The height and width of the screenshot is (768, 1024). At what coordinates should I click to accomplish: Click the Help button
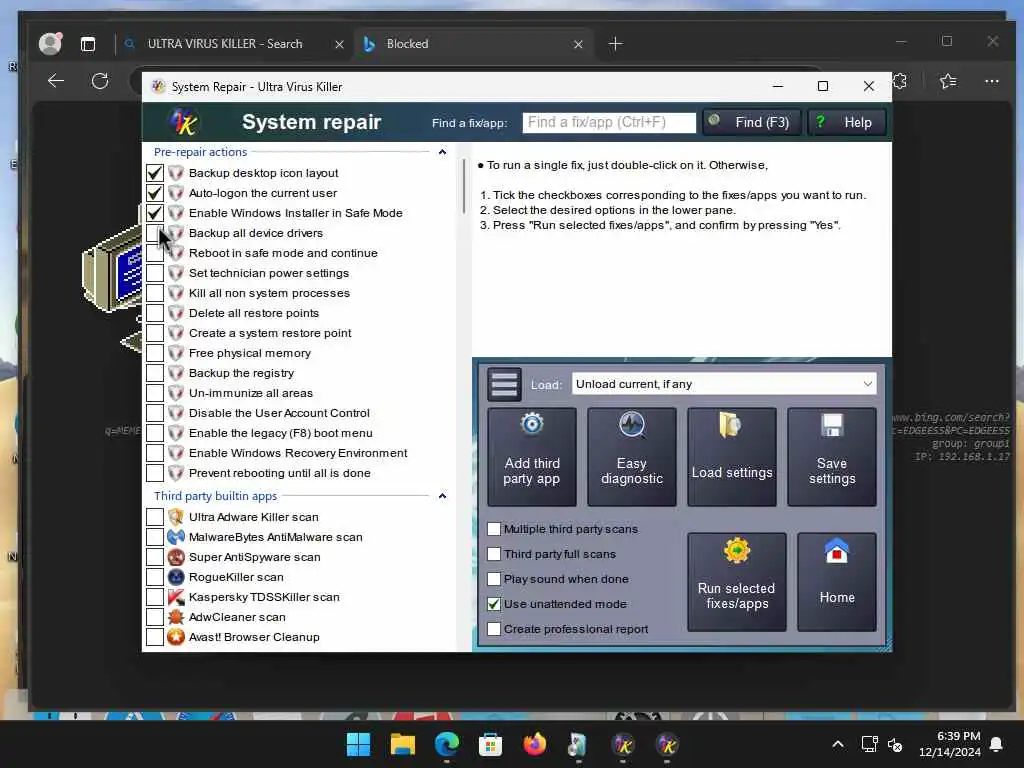coord(847,122)
